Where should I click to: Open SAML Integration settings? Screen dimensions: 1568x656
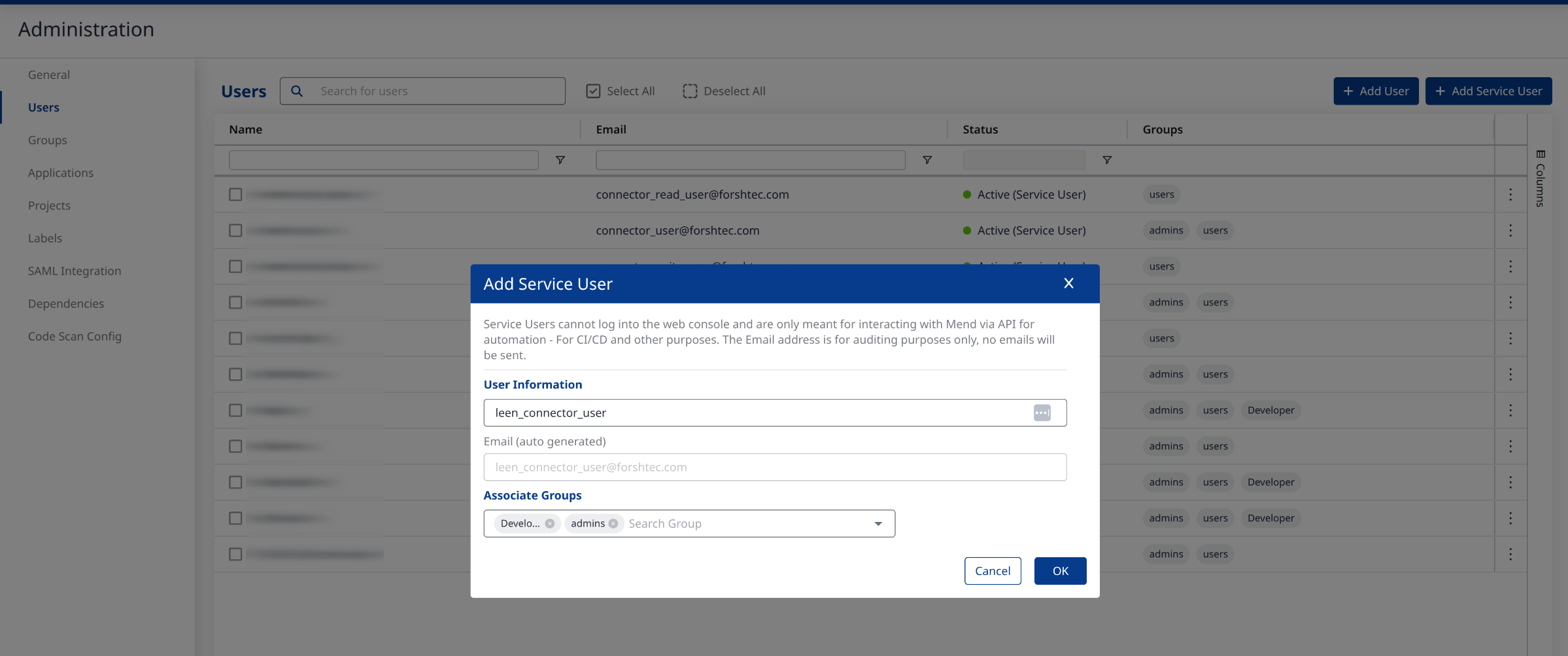[75, 271]
